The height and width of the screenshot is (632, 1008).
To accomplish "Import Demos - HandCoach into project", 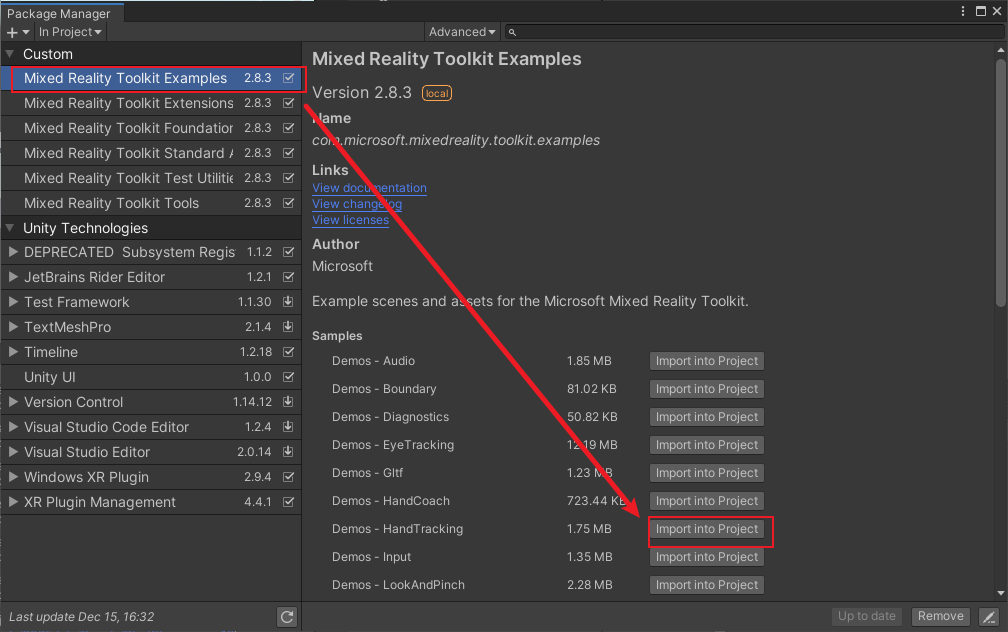I will (x=706, y=501).
